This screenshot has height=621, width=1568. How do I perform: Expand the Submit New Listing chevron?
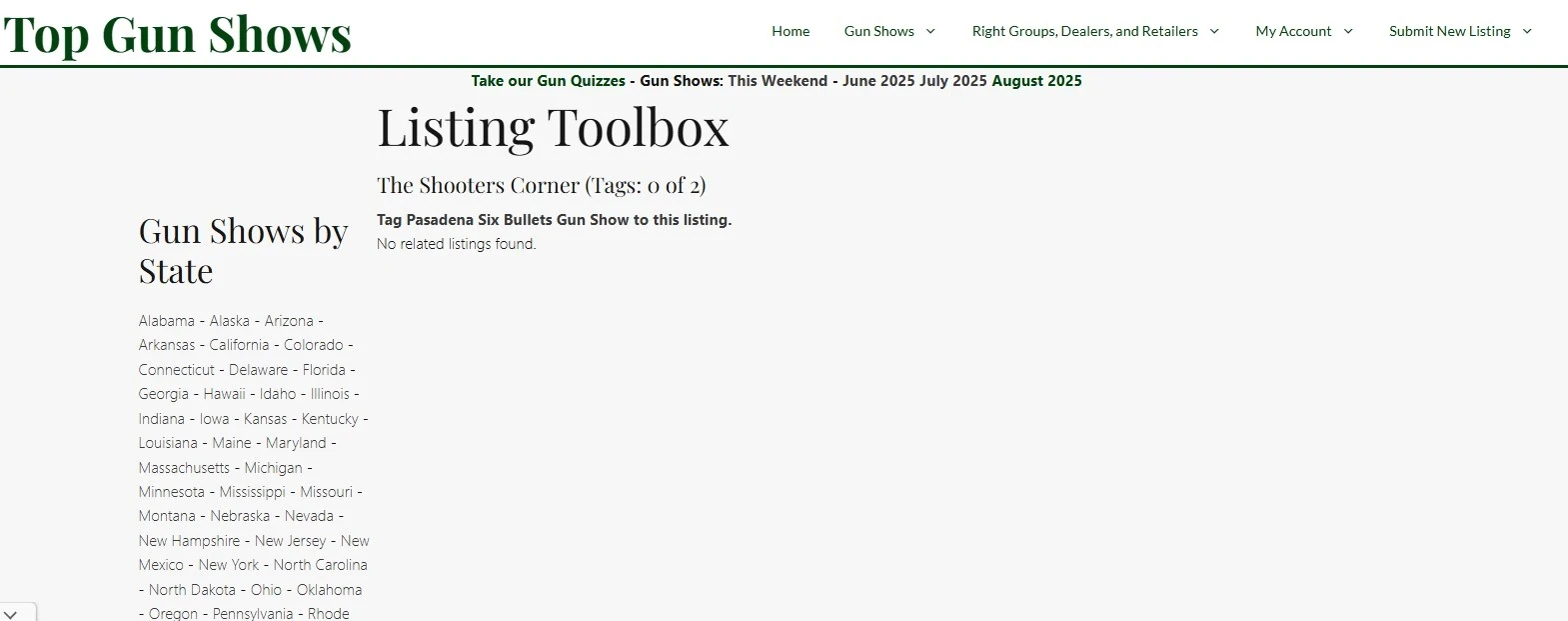point(1527,31)
